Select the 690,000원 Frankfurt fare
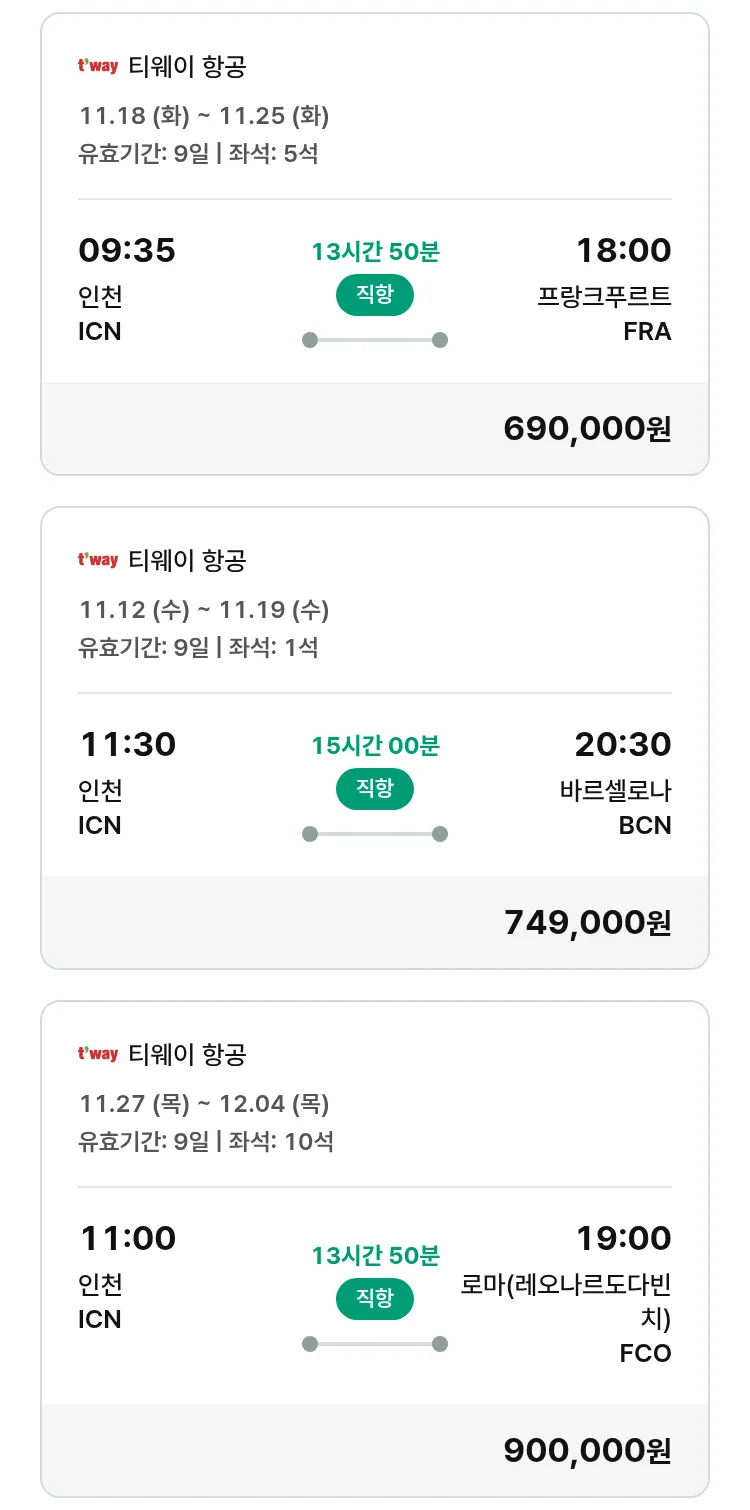Image resolution: width=750 pixels, height=1510 pixels. click(587, 428)
